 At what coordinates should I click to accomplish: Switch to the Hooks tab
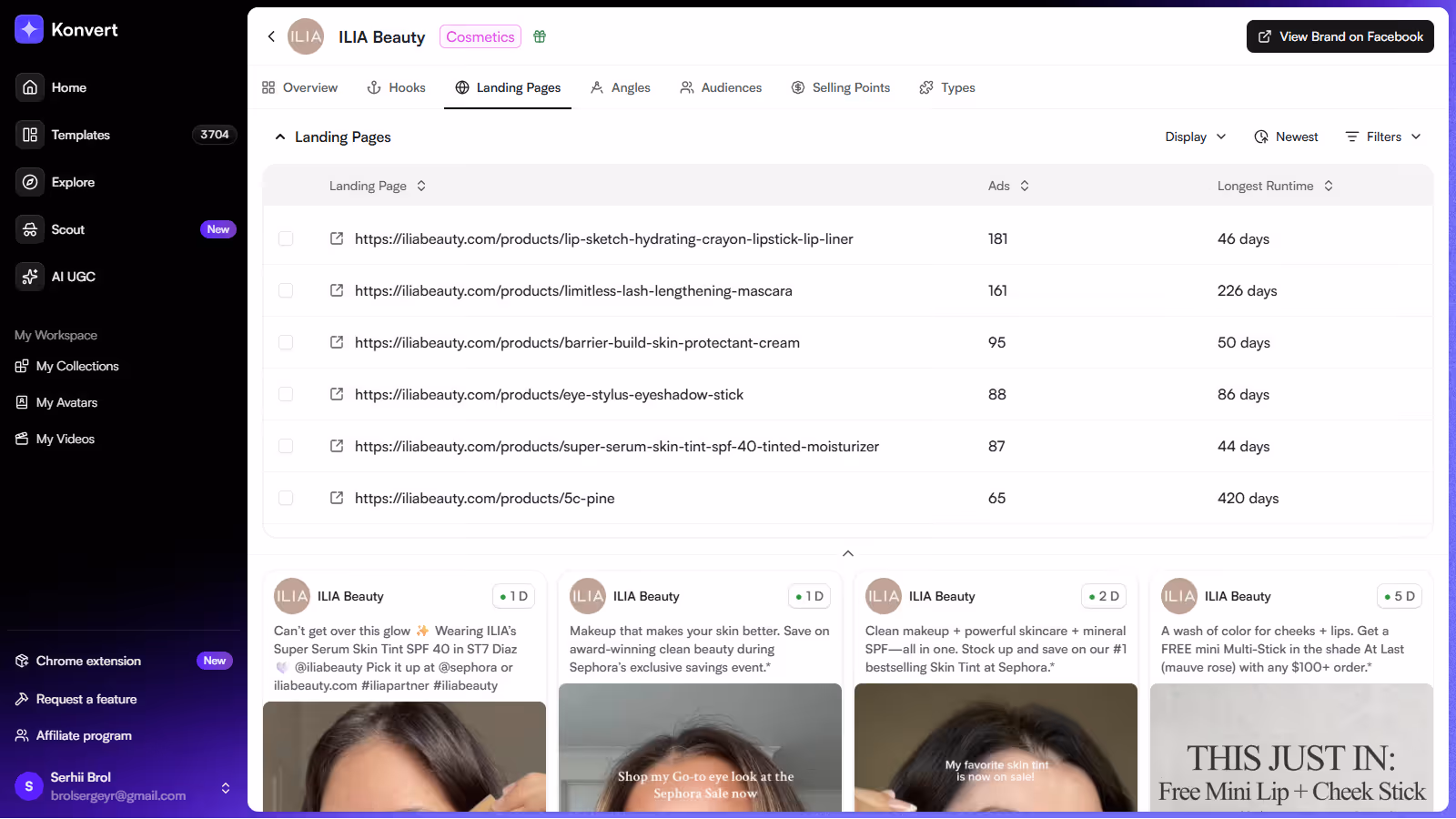(x=396, y=87)
